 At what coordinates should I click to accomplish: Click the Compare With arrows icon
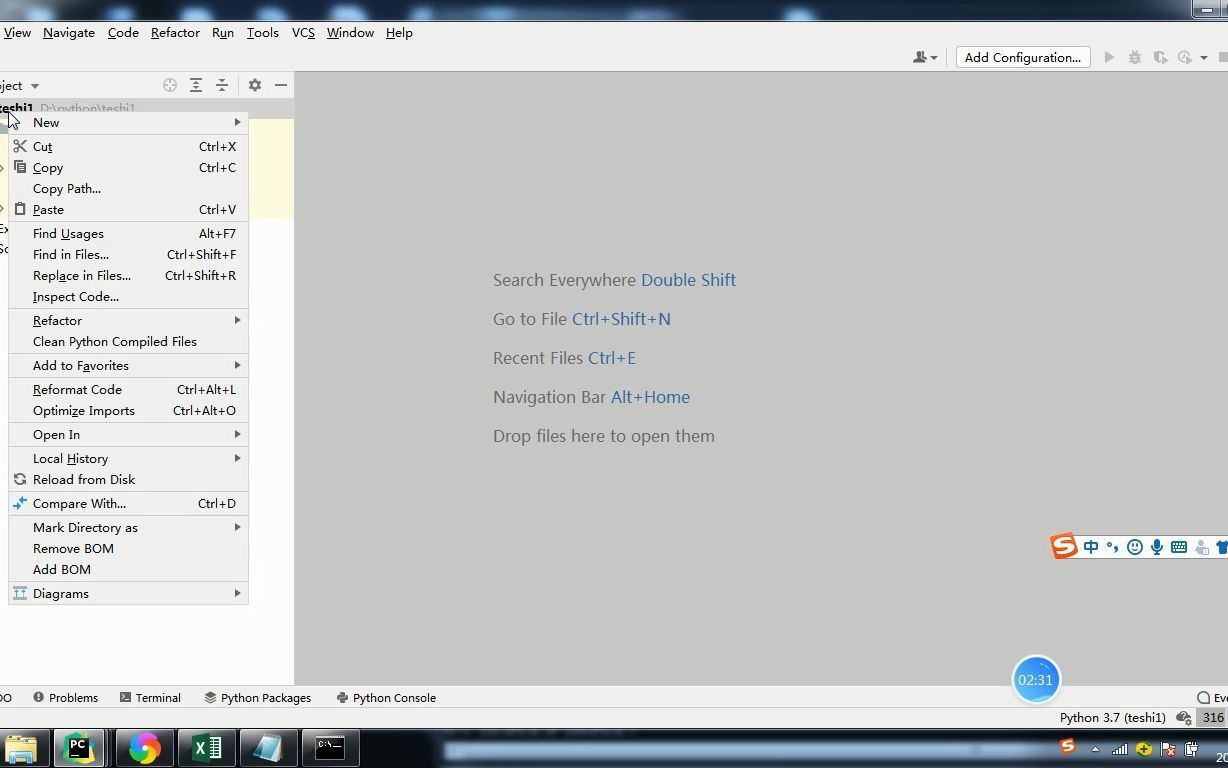[x=20, y=503]
